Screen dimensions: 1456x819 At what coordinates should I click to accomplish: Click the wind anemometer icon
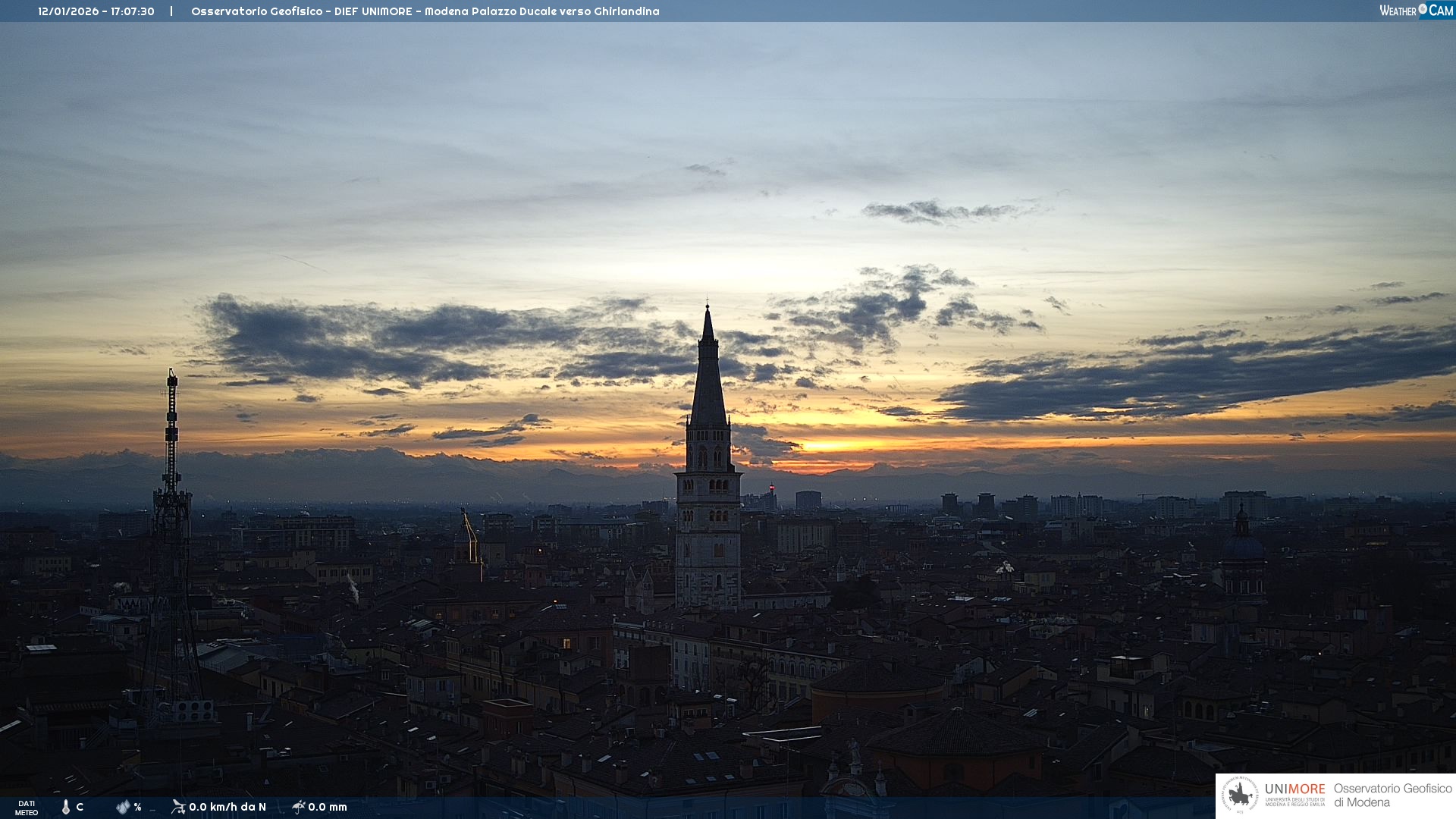[x=178, y=807]
